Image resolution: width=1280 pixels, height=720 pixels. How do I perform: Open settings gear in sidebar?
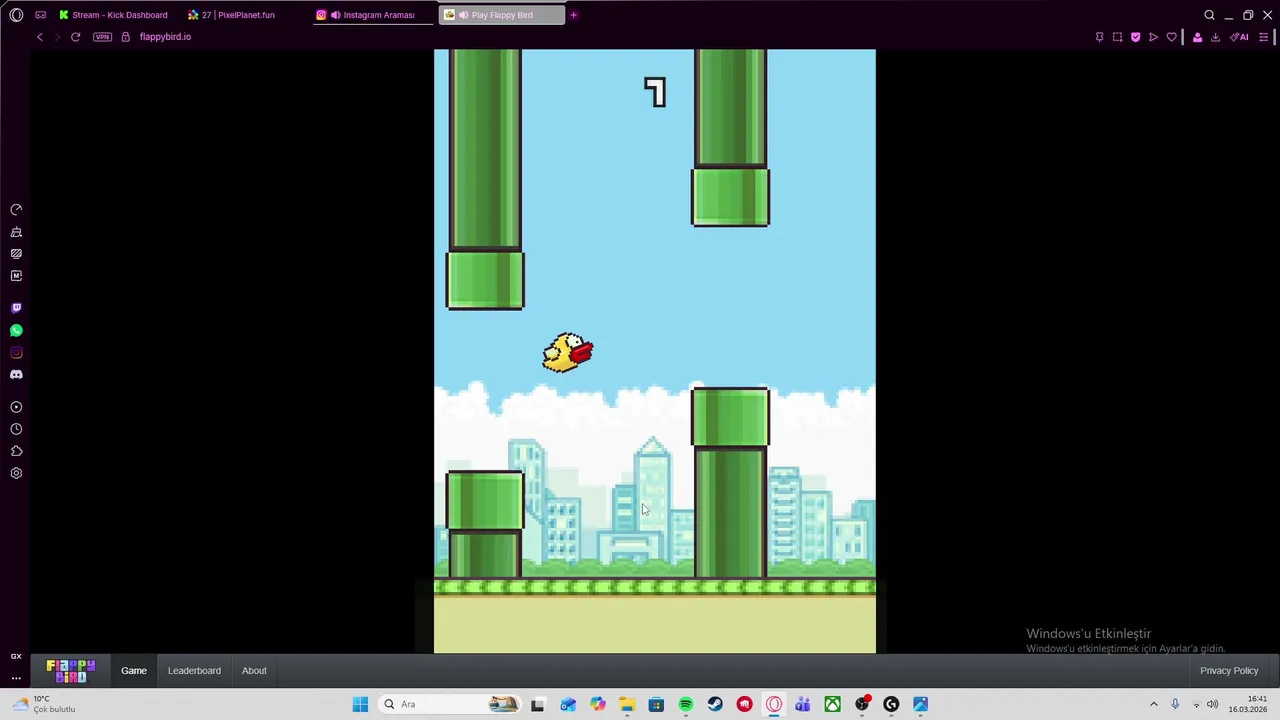point(16,473)
